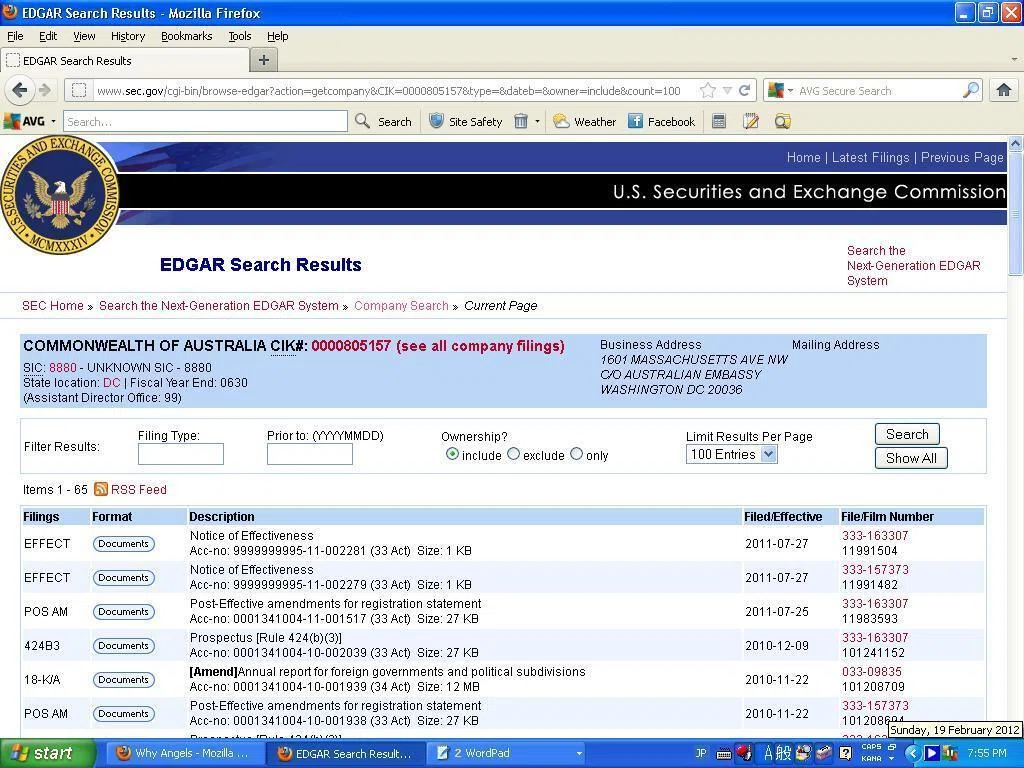Screen dimensions: 1024x768
Task: Select the include ownership radio button
Action: (x=452, y=454)
